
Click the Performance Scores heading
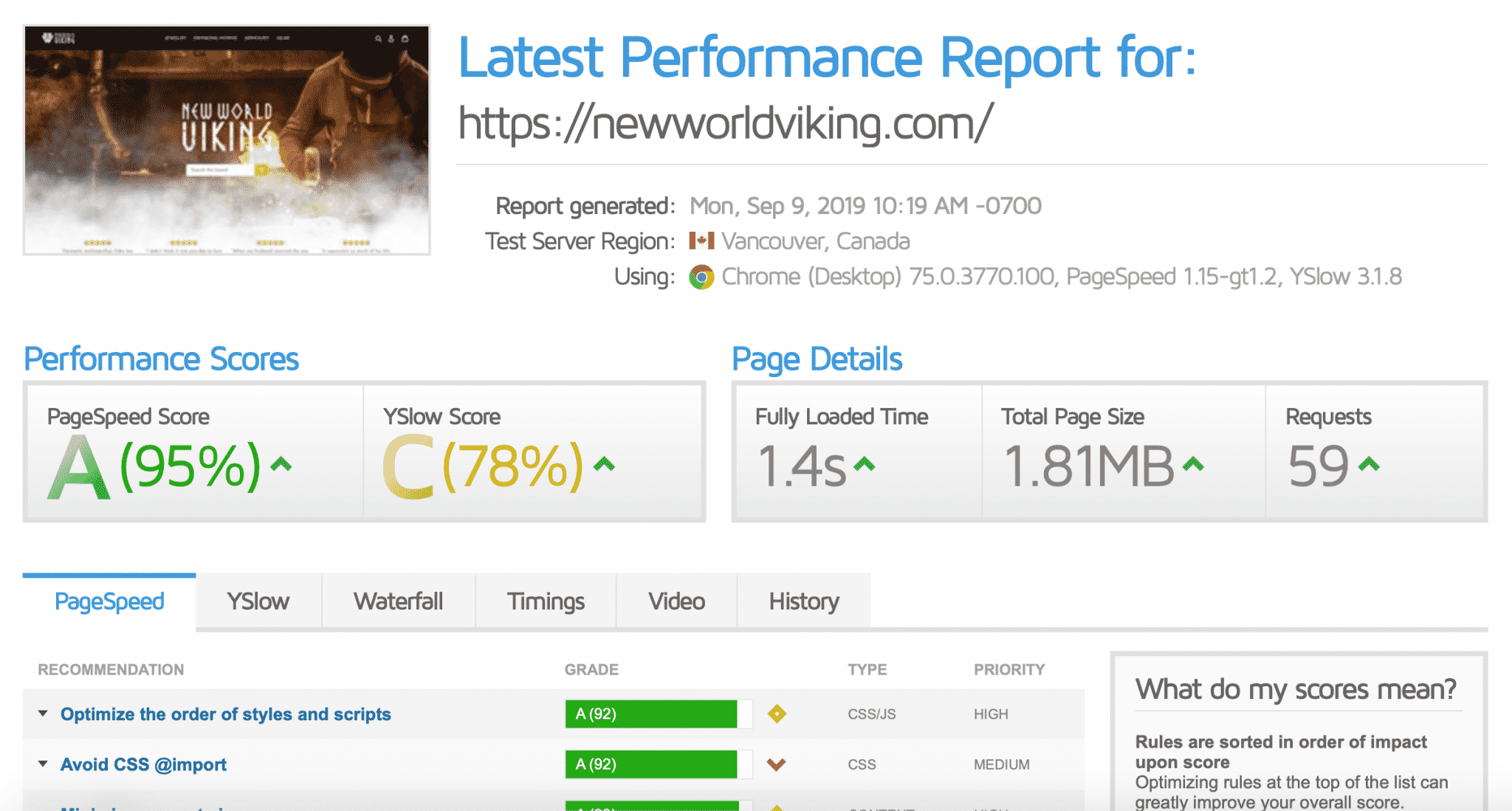[x=161, y=359]
